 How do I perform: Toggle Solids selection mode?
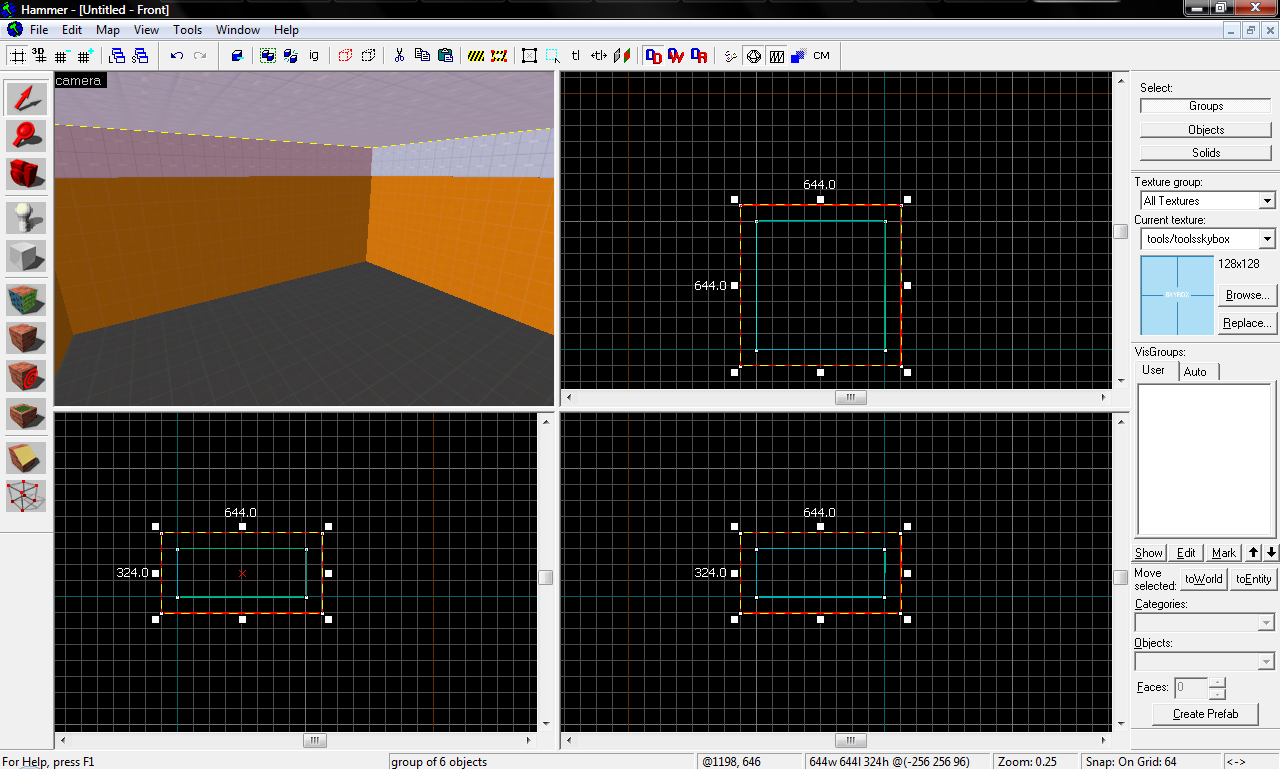pos(1205,153)
